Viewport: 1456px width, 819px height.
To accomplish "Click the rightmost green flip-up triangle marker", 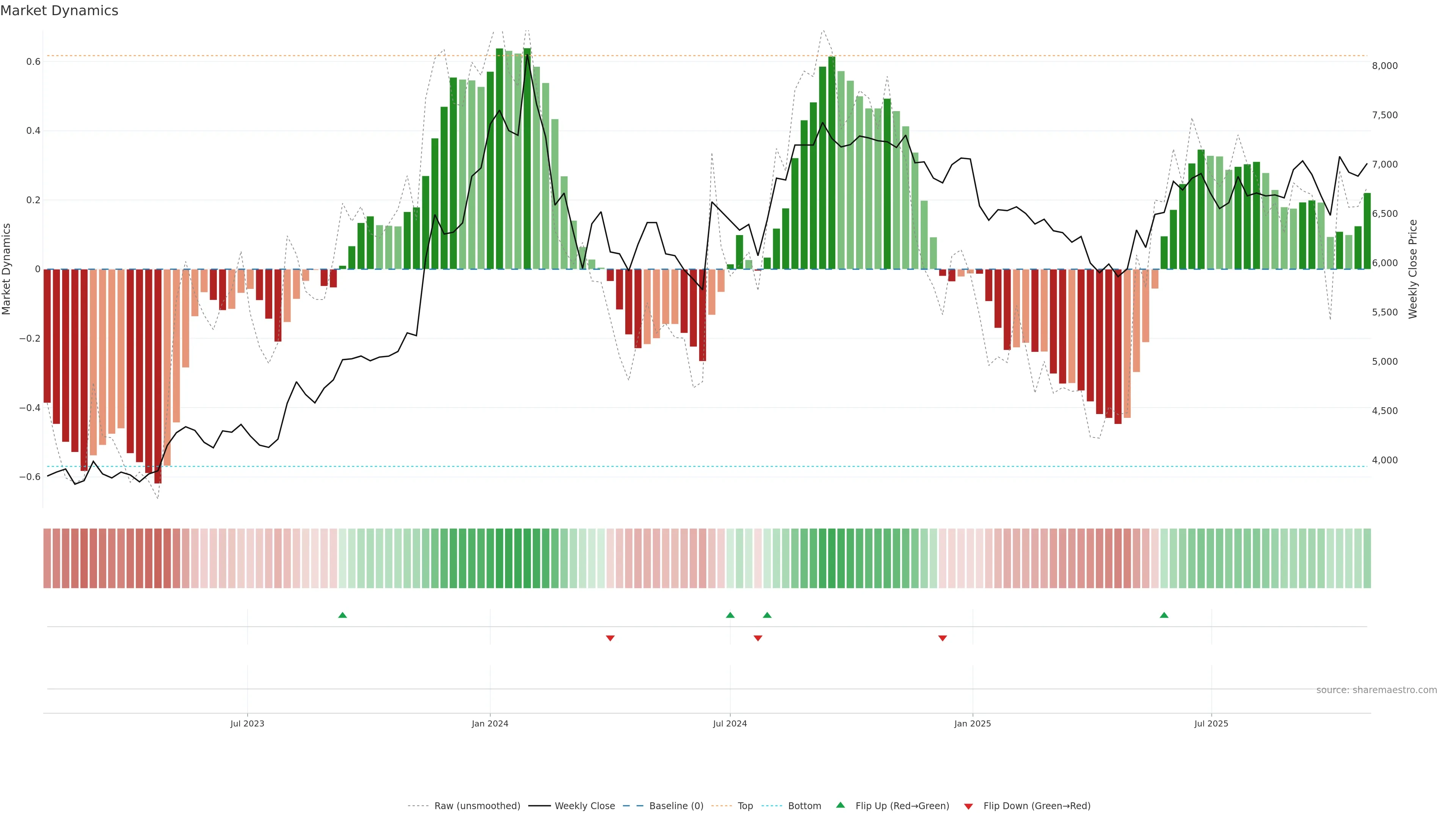I will coord(1164,615).
